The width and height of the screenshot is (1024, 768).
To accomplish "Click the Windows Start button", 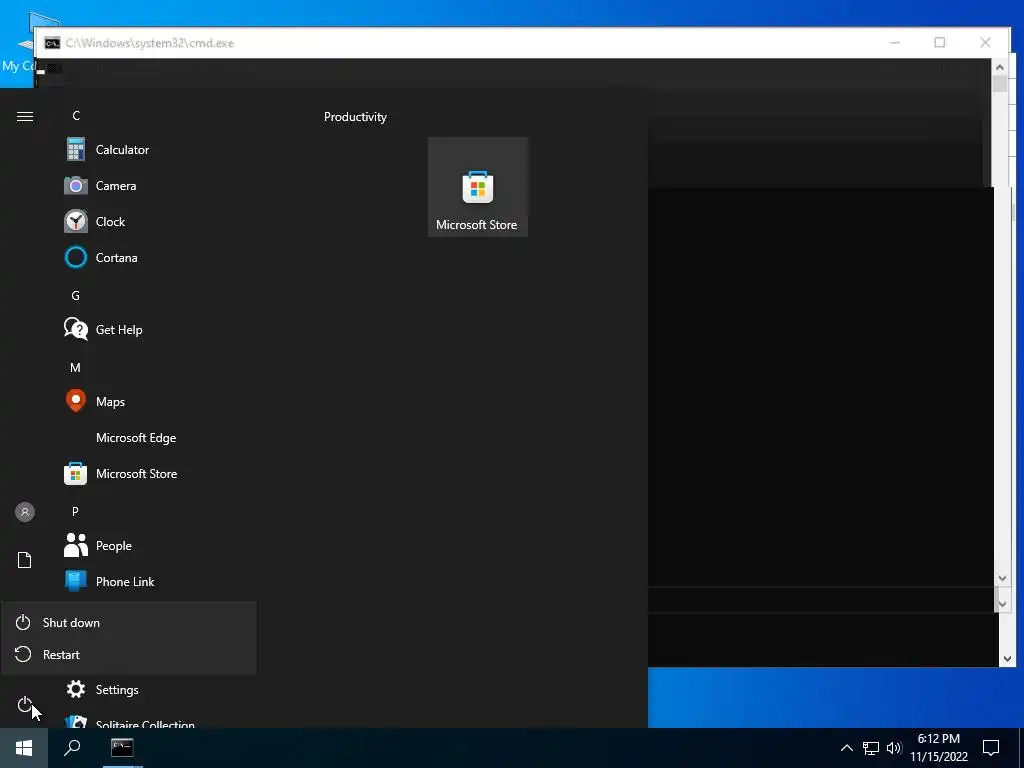I will (x=24, y=748).
